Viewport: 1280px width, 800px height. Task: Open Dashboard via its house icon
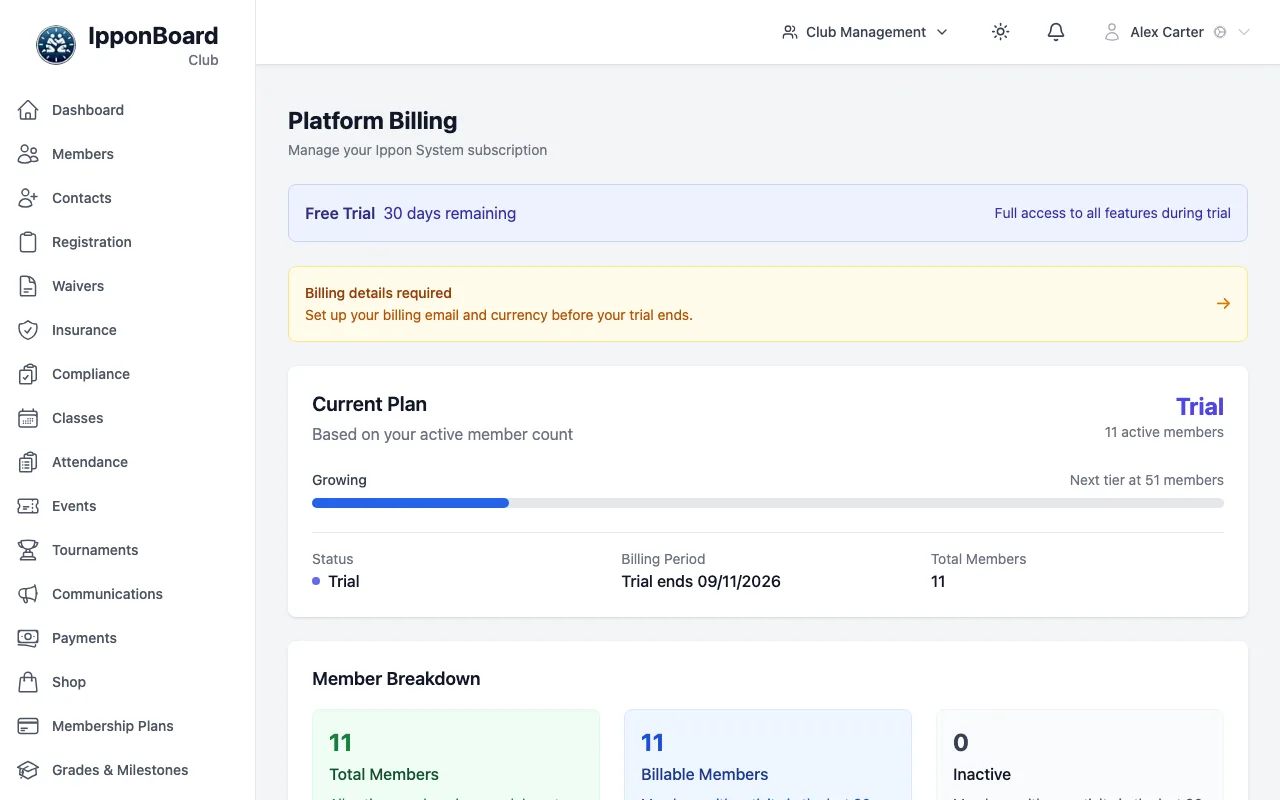tap(28, 110)
